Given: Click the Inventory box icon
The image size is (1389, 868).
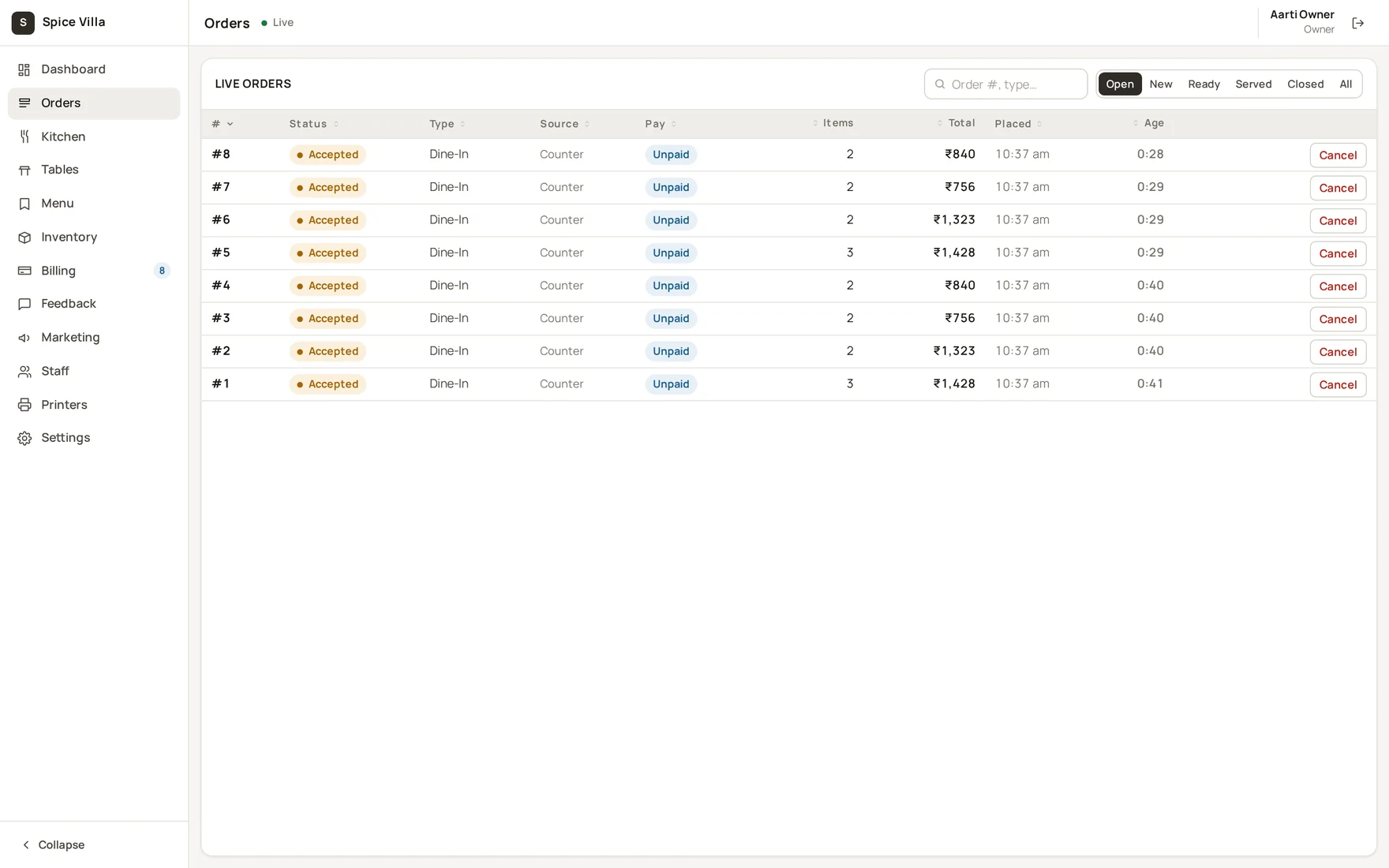Looking at the screenshot, I should click(24, 238).
